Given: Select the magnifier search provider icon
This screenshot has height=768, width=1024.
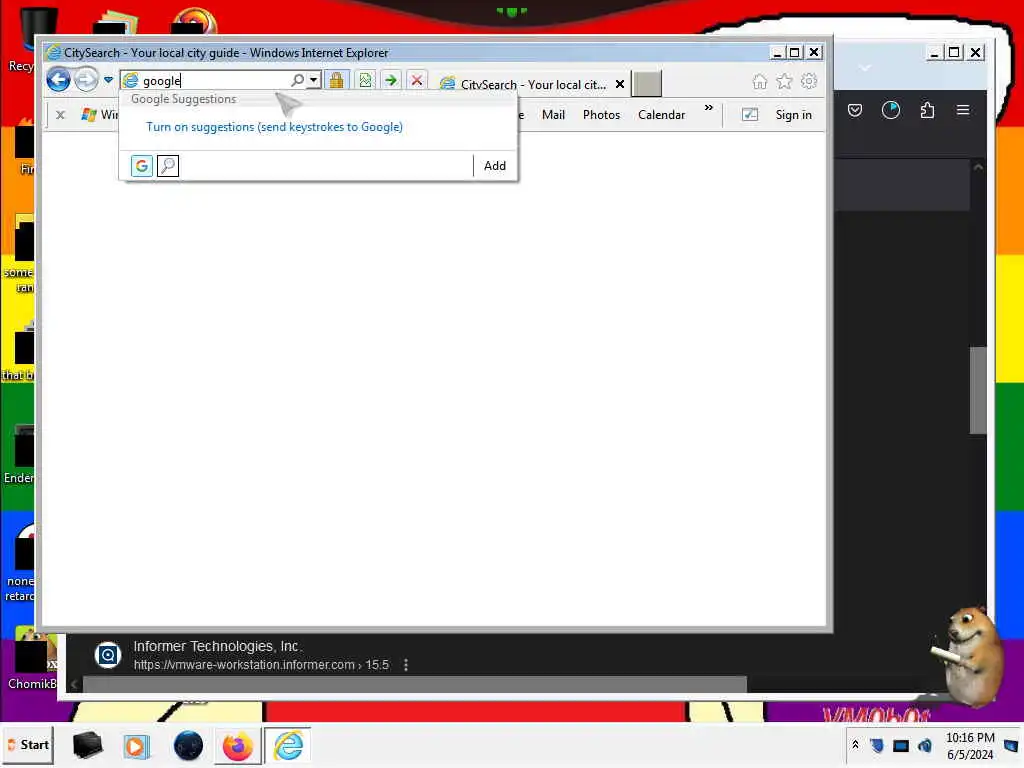Looking at the screenshot, I should [168, 166].
